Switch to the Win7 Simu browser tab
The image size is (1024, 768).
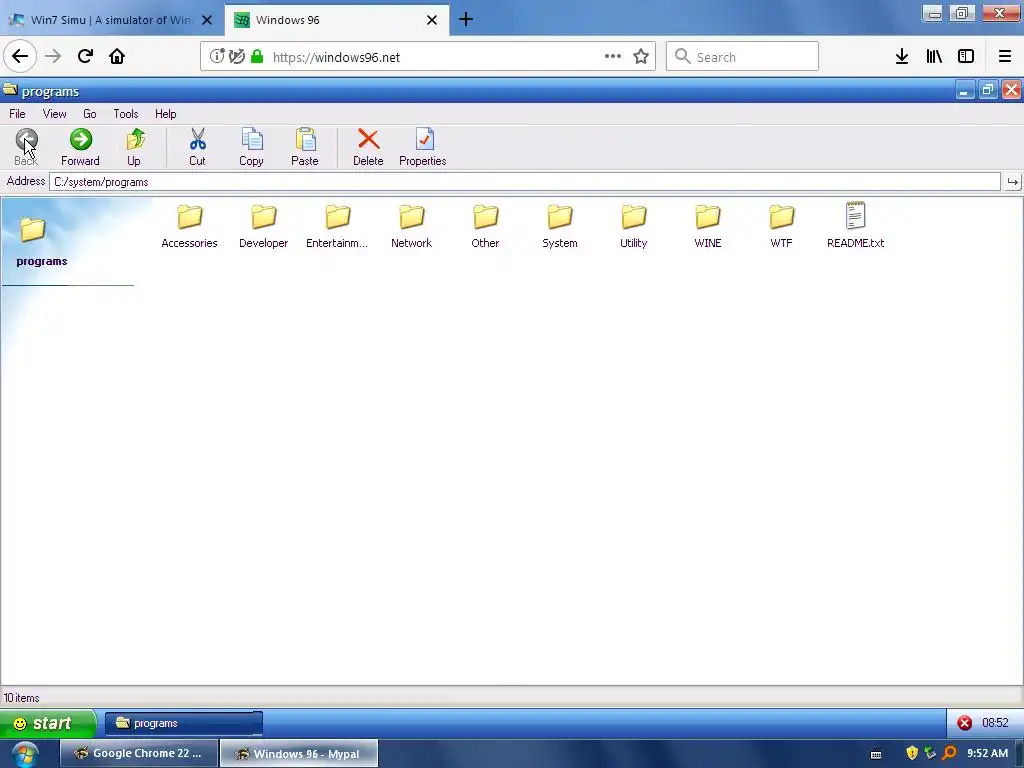click(x=110, y=20)
